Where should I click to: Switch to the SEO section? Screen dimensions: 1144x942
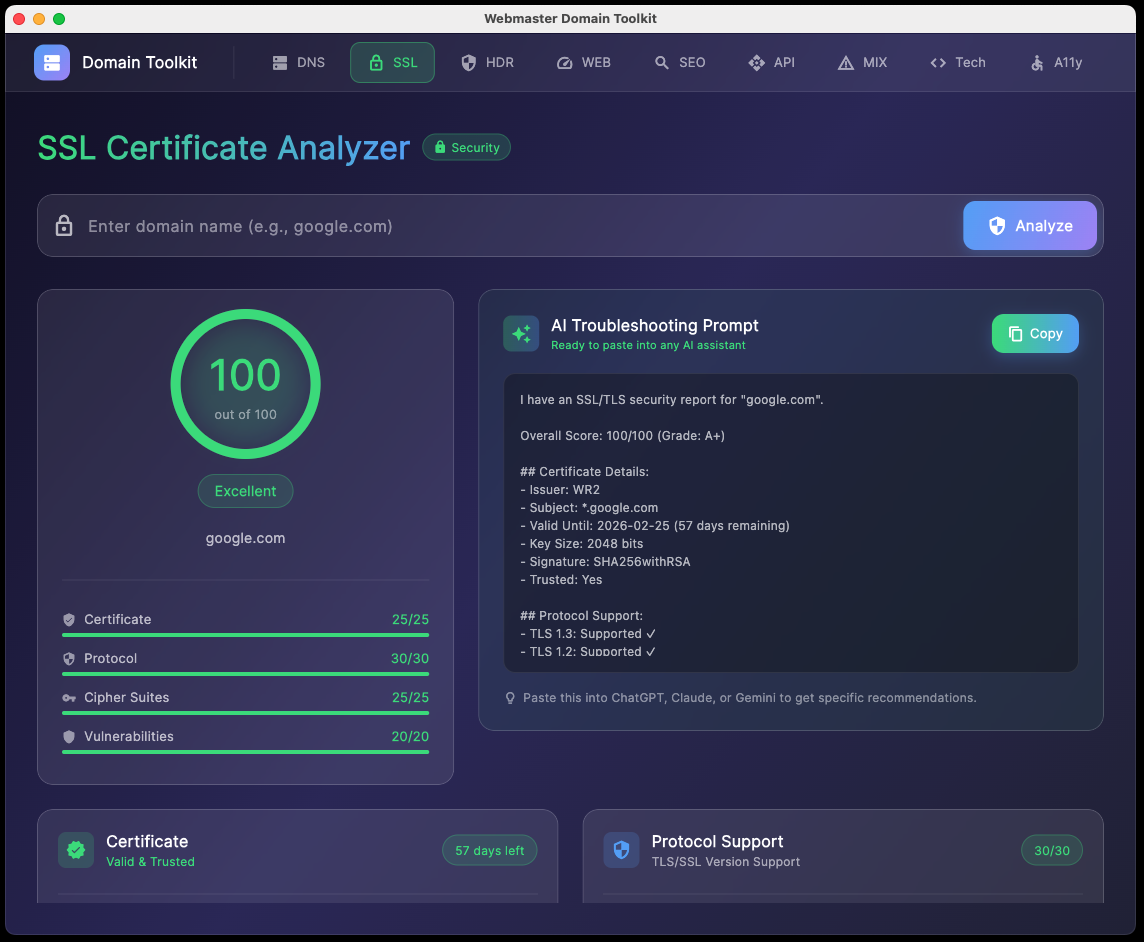point(680,62)
